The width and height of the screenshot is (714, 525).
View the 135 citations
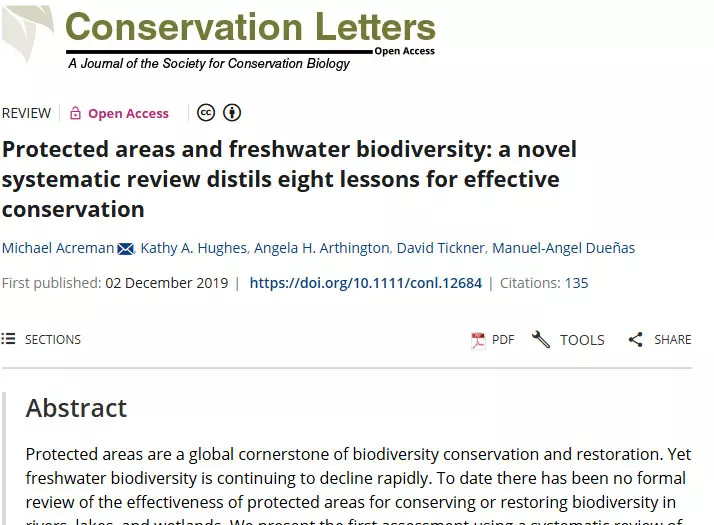click(576, 283)
